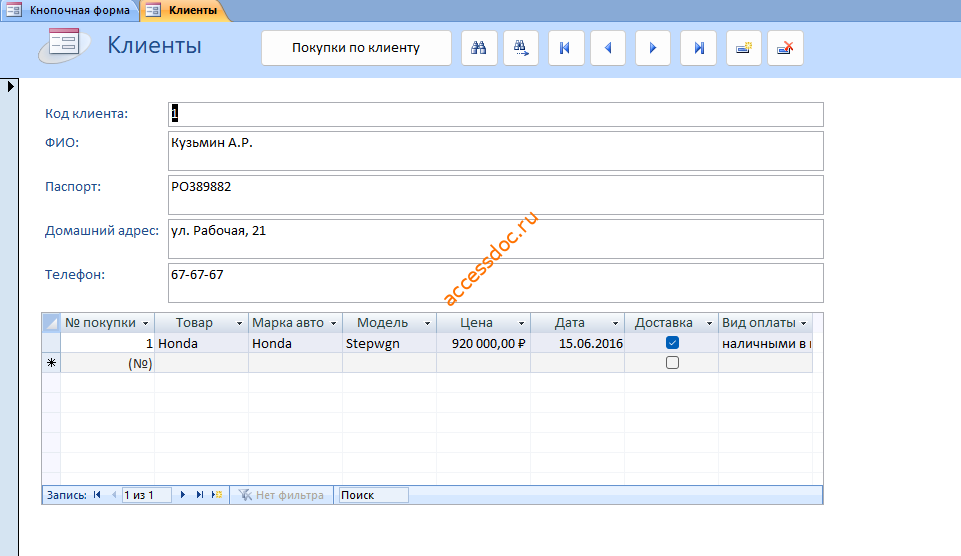This screenshot has width=961, height=556.
Task: Click subform new blank record icon
Action: point(217,495)
